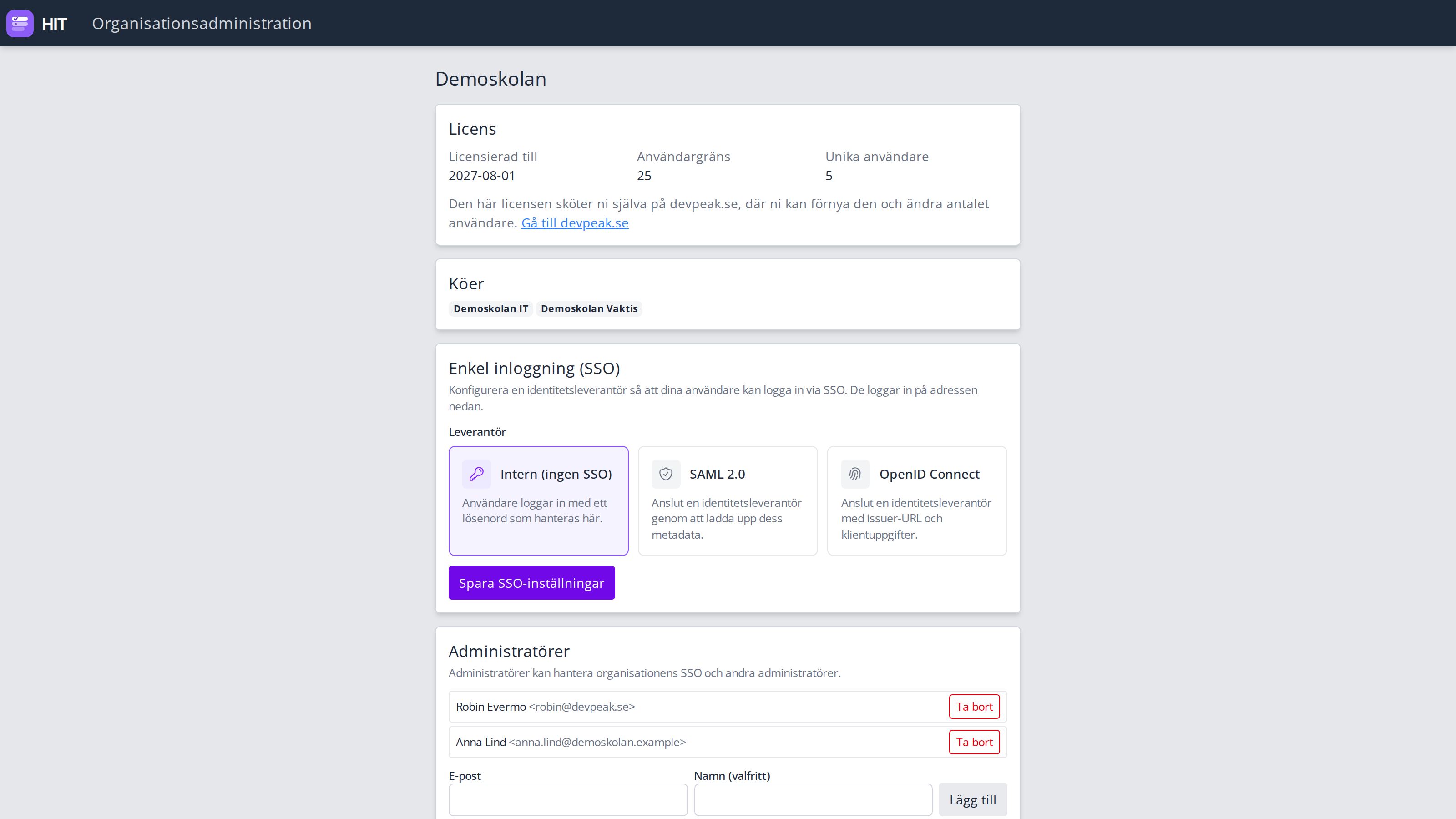
Task: Remove administrator Robin Evermo
Action: (x=974, y=707)
